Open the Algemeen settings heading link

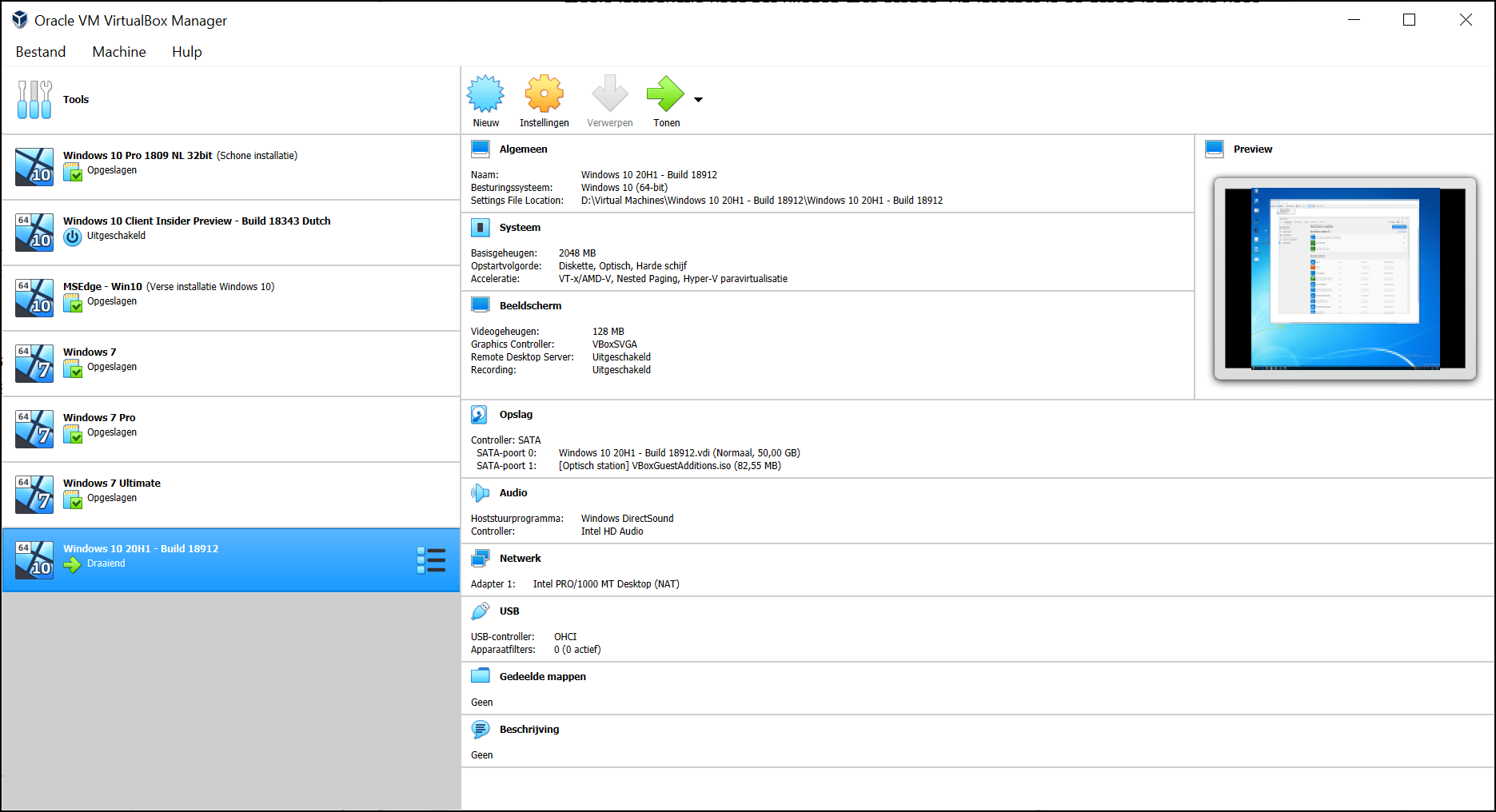tap(524, 149)
